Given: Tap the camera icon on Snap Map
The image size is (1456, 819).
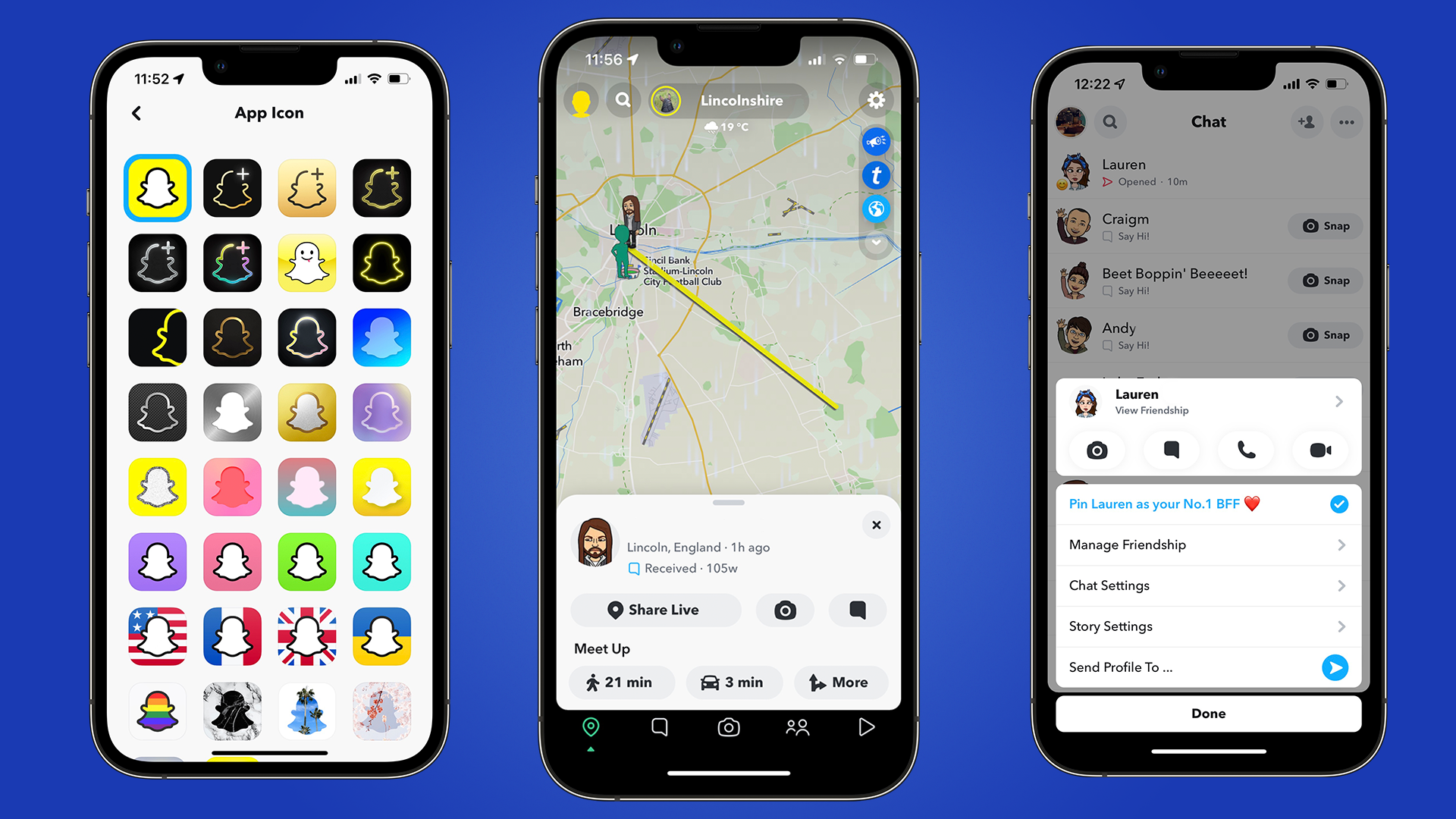Looking at the screenshot, I should pyautogui.click(x=785, y=609).
